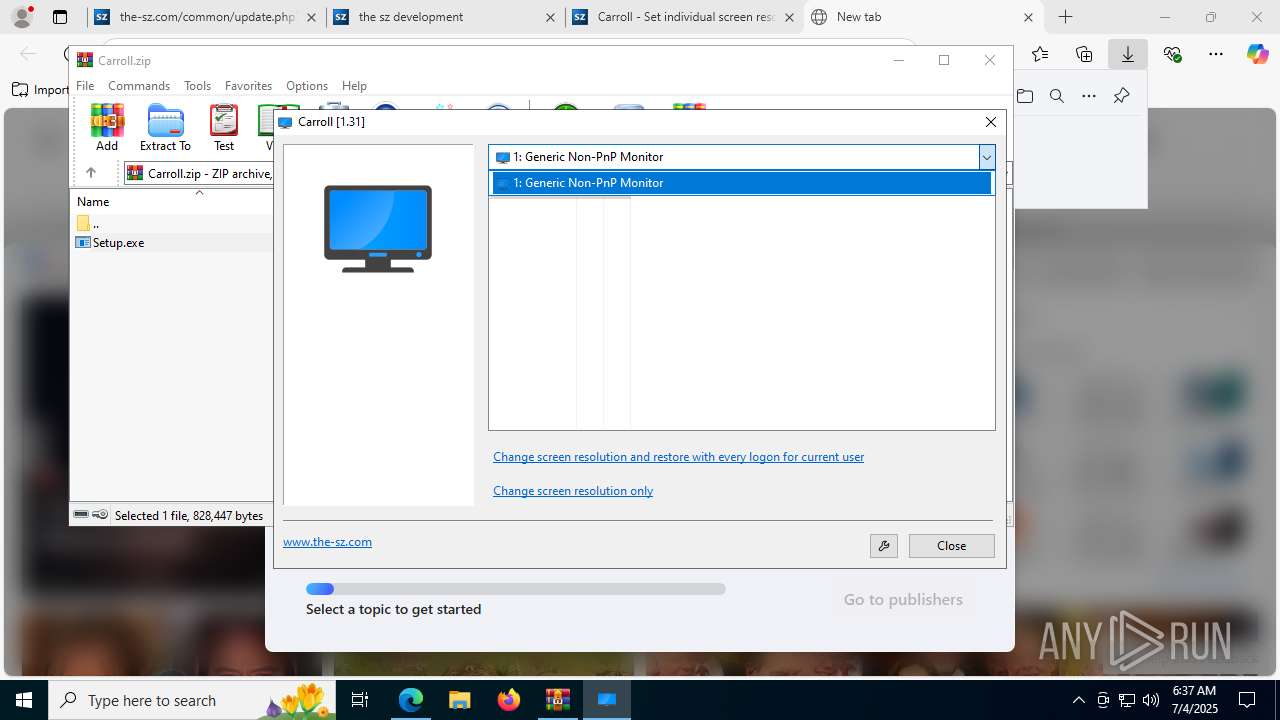The image size is (1280, 720).
Task: Open WinRAR Commands menu
Action: (139, 86)
